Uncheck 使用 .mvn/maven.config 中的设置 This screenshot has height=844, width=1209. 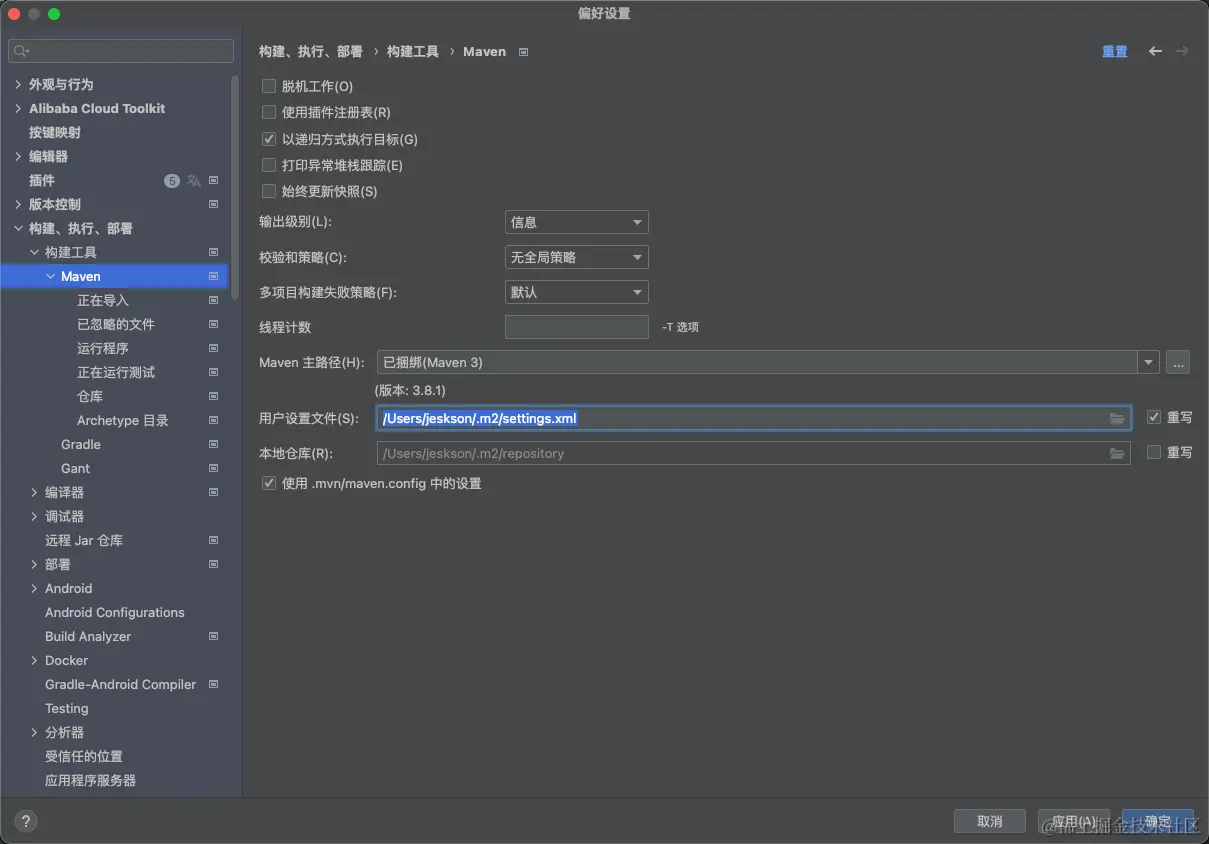tap(268, 483)
